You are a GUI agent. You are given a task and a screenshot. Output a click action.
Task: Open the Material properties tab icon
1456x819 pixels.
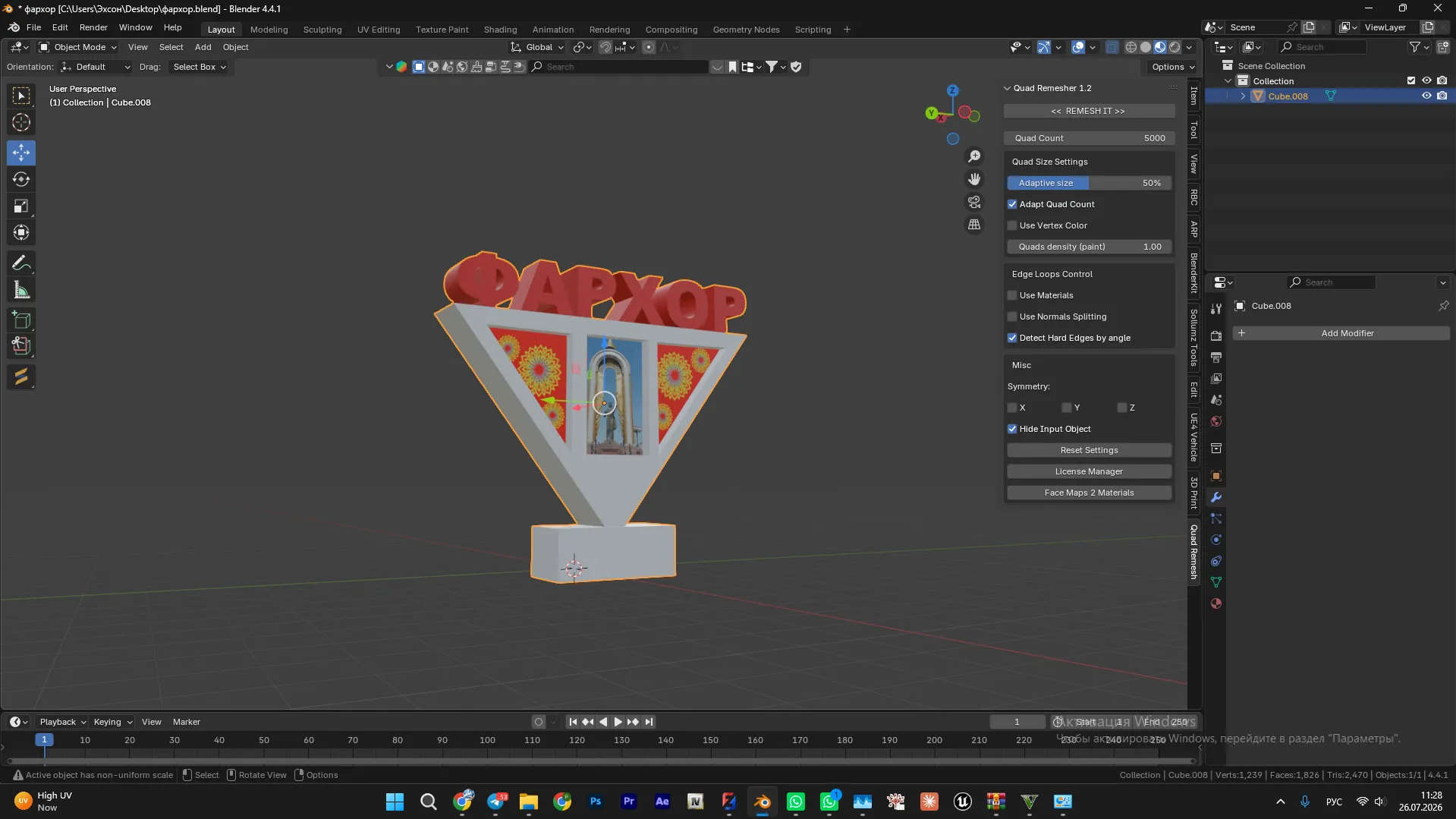coord(1216,603)
